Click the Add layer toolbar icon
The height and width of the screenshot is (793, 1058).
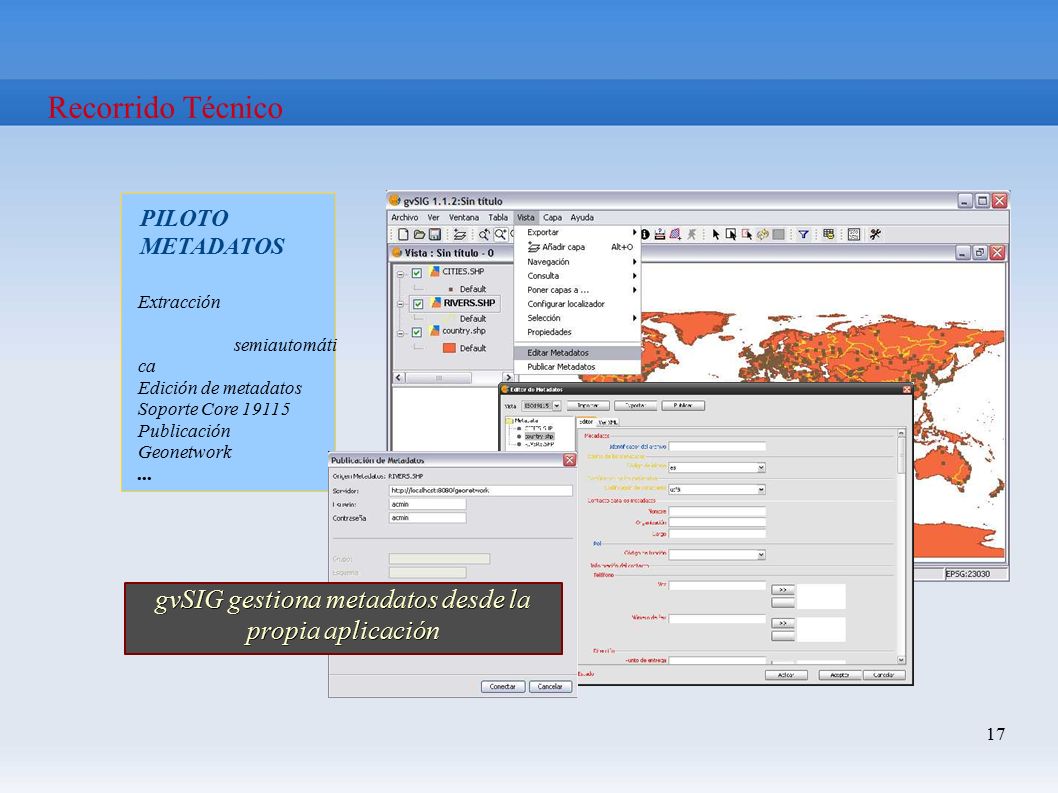[x=460, y=234]
